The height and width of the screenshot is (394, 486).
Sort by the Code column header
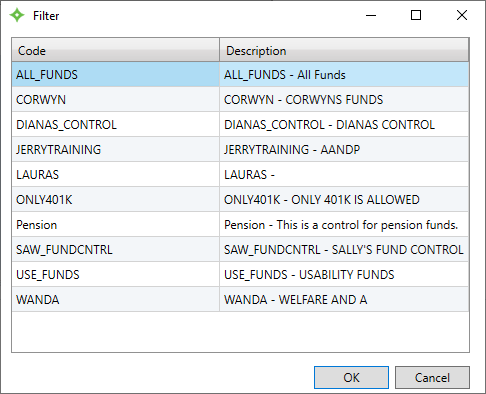coord(116,50)
